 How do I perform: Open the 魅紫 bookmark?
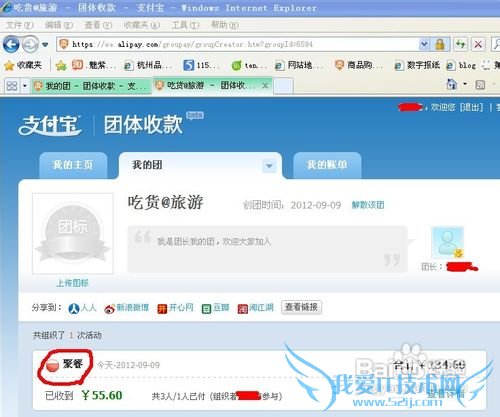point(94,65)
